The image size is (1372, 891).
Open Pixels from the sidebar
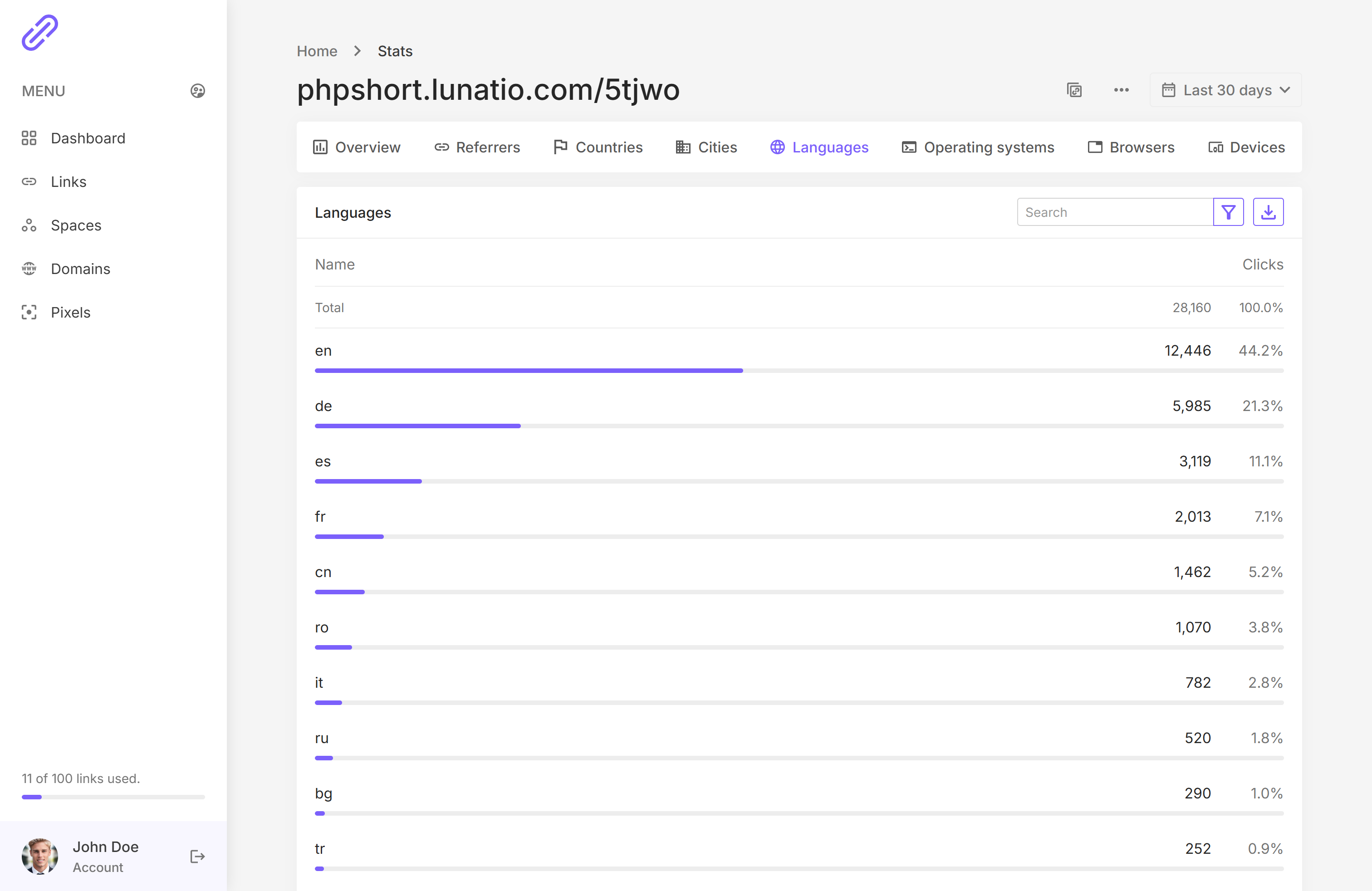tap(70, 313)
